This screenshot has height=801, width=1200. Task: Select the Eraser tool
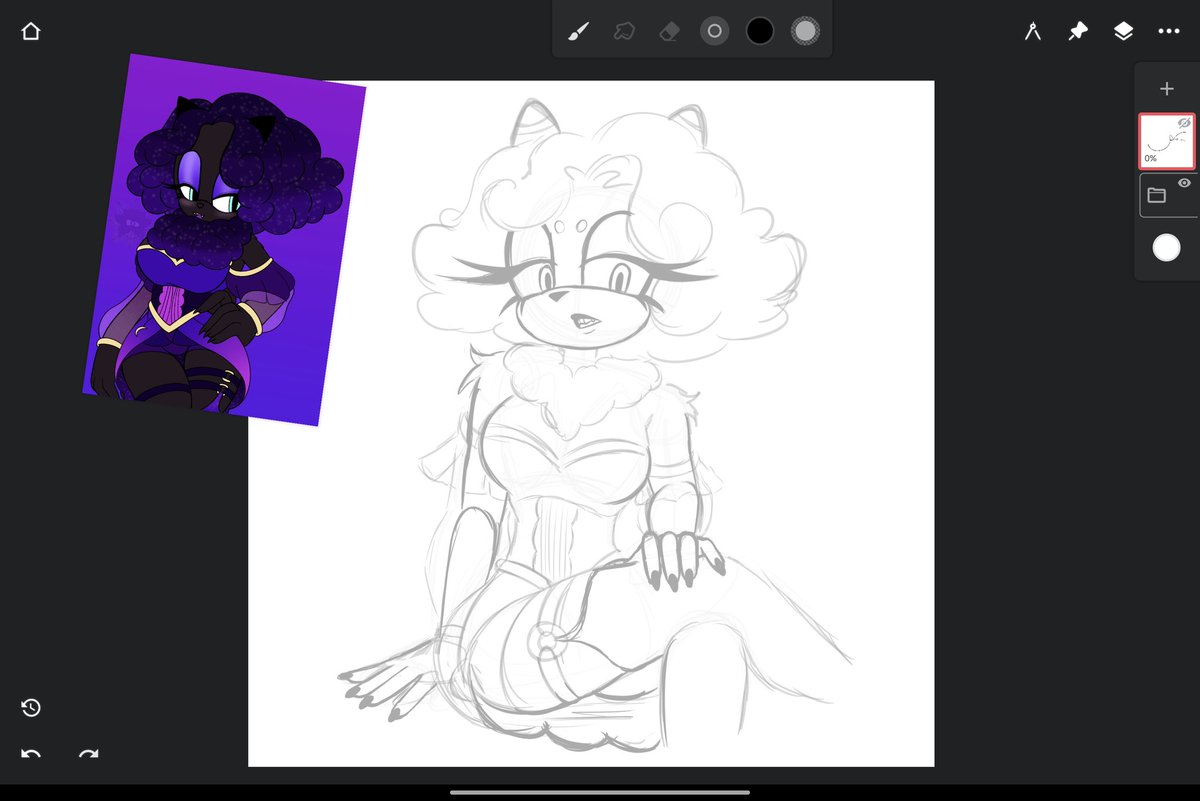click(x=669, y=31)
